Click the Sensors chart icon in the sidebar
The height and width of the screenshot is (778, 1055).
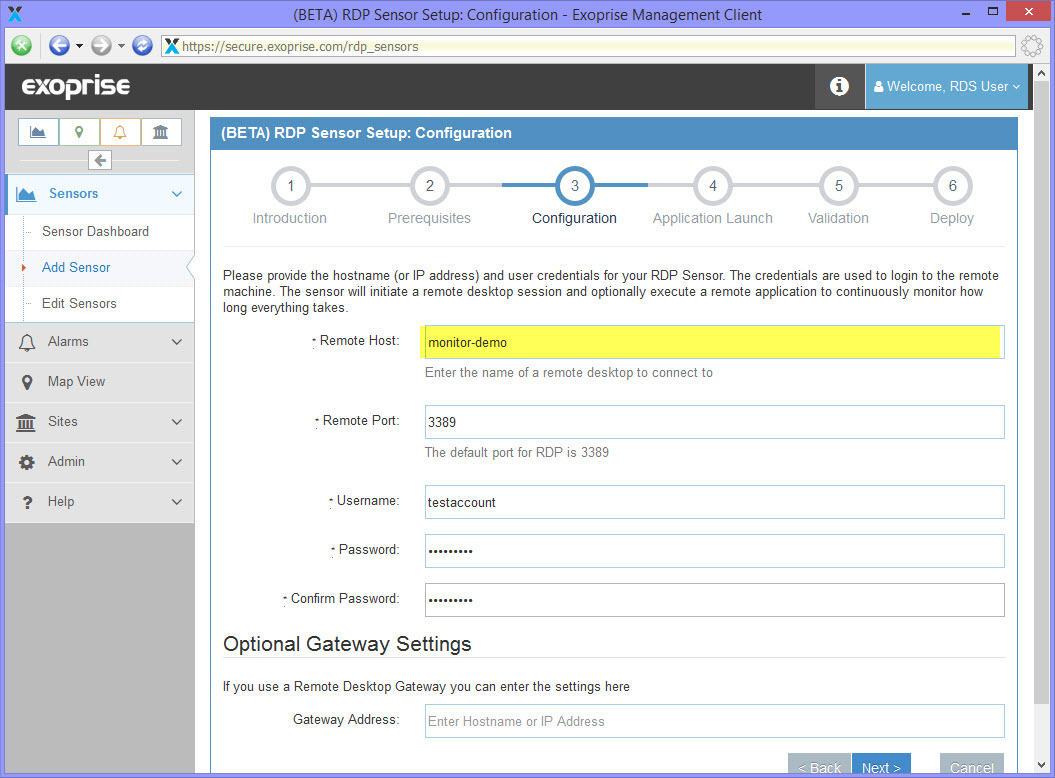(x=26, y=194)
